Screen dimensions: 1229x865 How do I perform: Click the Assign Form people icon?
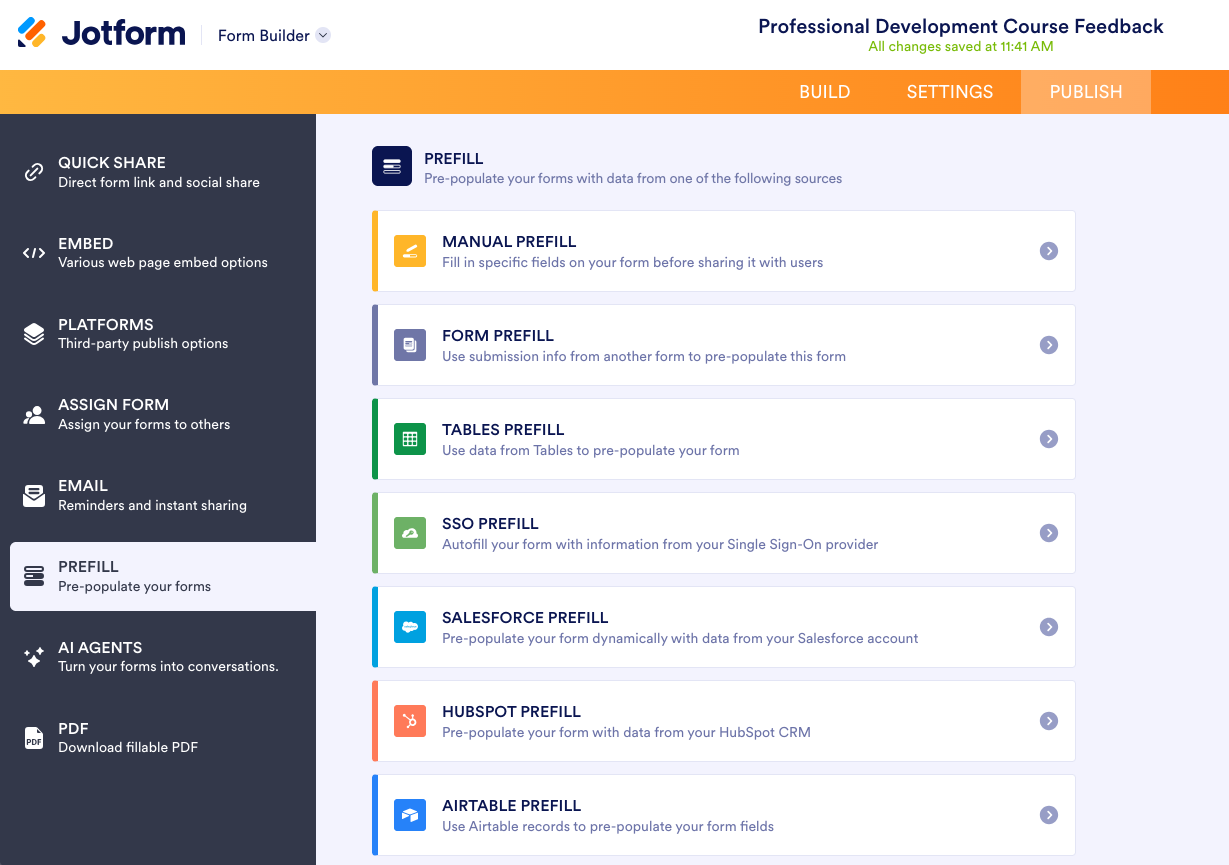[34, 415]
